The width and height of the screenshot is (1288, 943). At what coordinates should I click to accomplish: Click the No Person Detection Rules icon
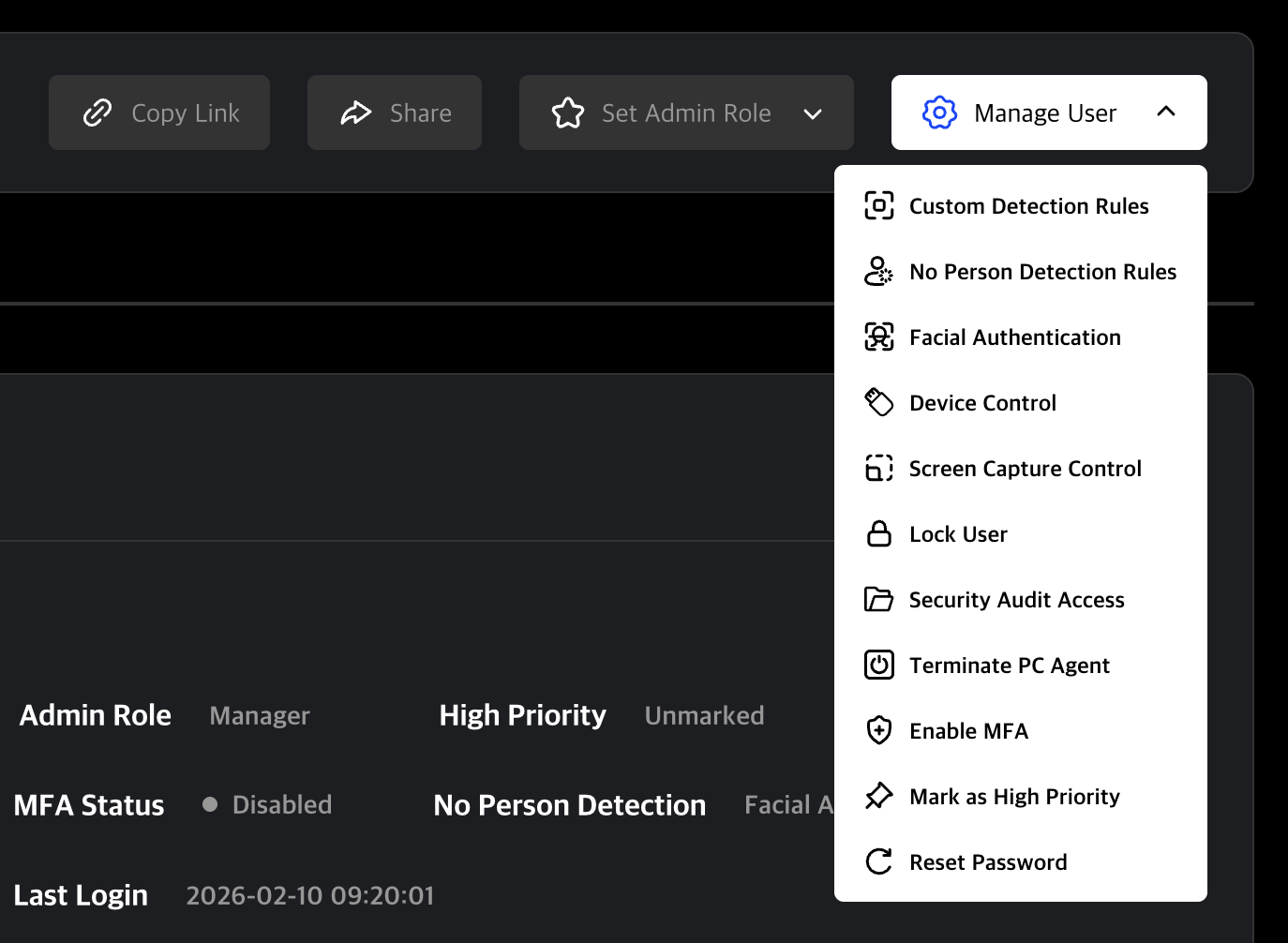pos(878,272)
